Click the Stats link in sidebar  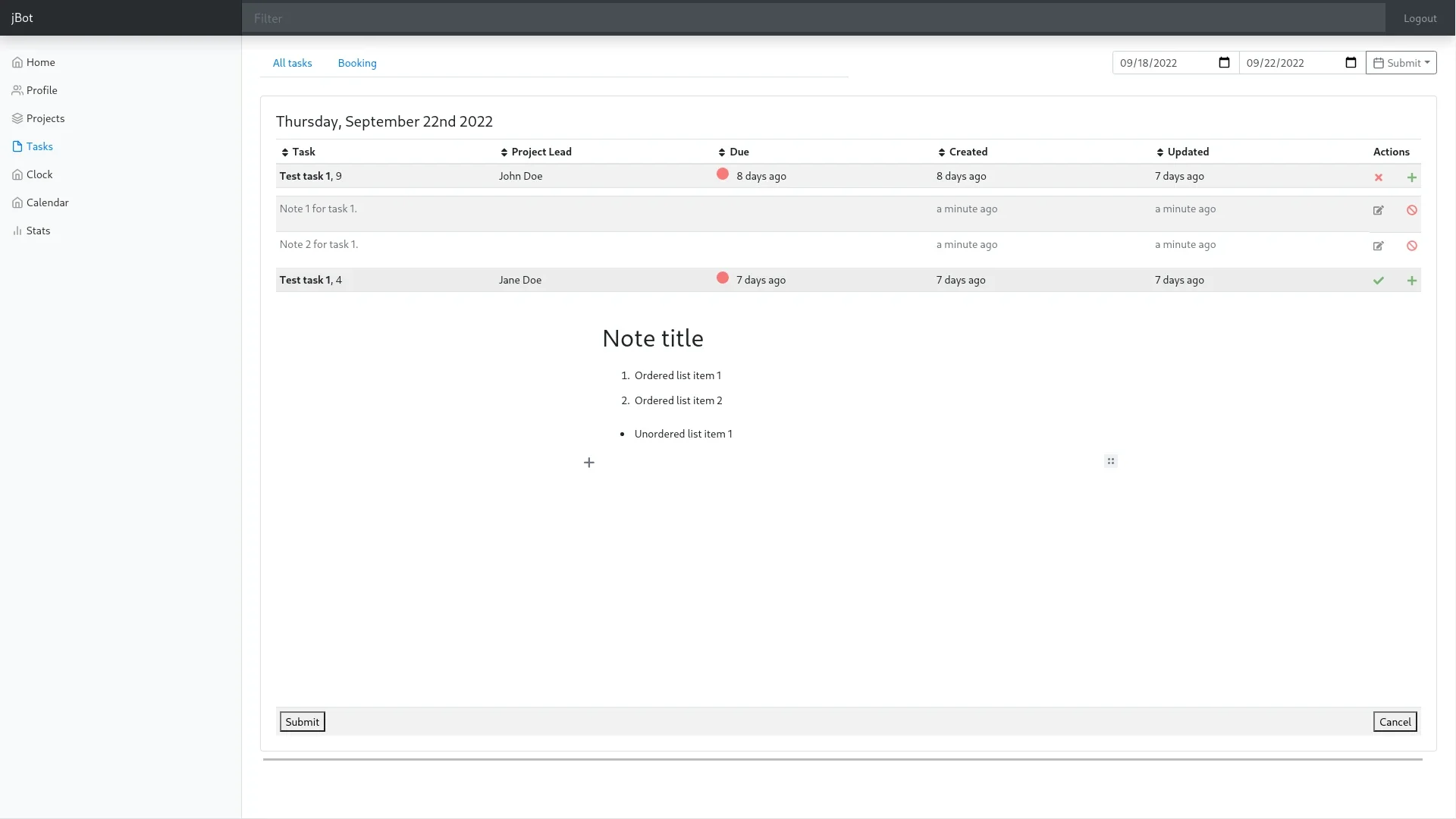pos(38,230)
